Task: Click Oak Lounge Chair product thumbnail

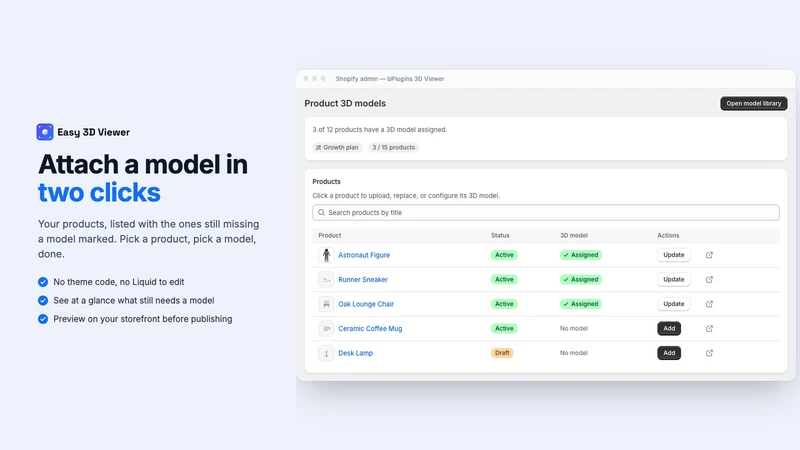Action: click(327, 304)
